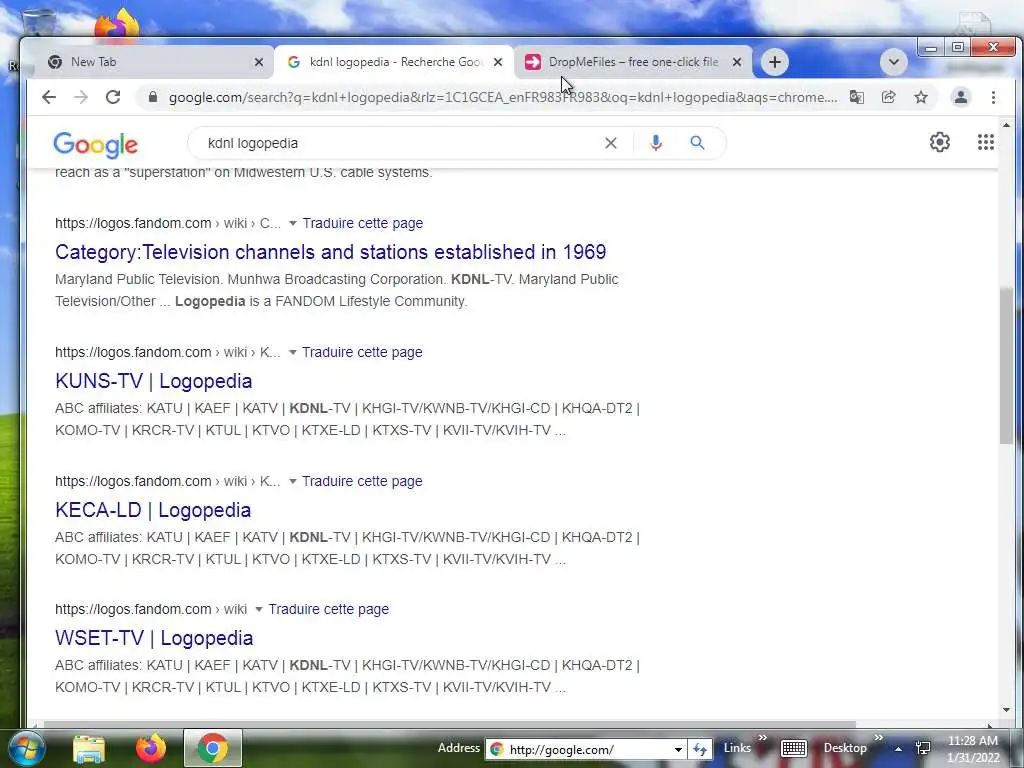The height and width of the screenshot is (768, 1024).
Task: Go back to the previous page
Action: (49, 97)
